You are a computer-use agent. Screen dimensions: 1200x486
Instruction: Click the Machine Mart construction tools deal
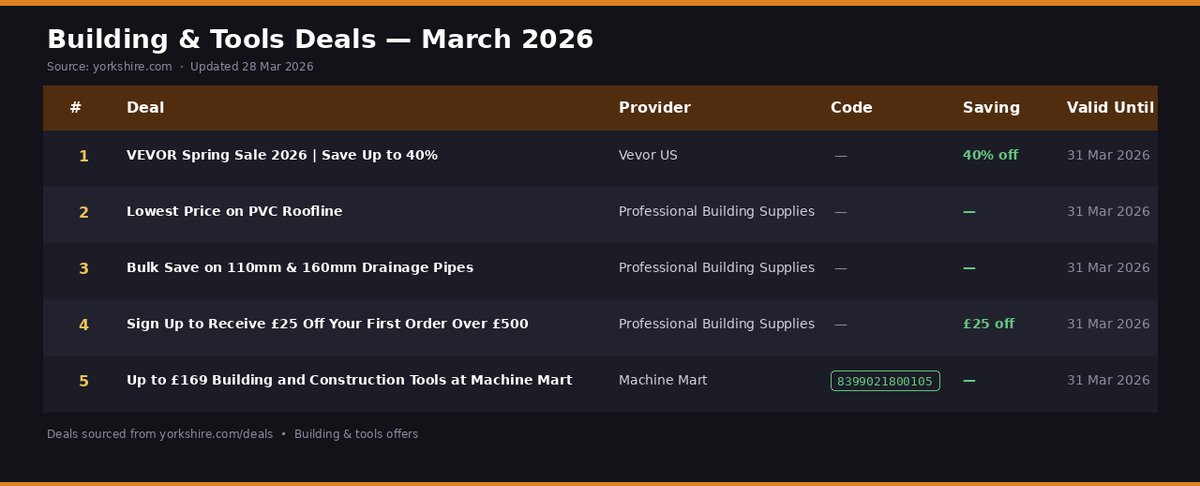[x=349, y=380]
